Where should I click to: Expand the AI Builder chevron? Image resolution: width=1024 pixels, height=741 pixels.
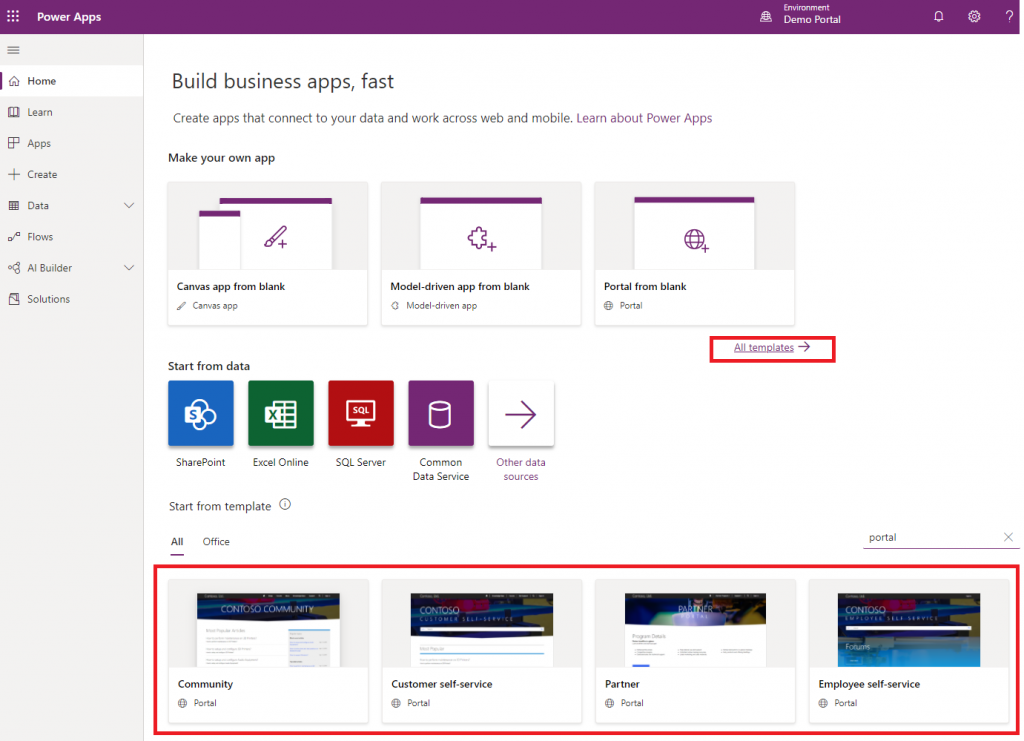tap(129, 268)
